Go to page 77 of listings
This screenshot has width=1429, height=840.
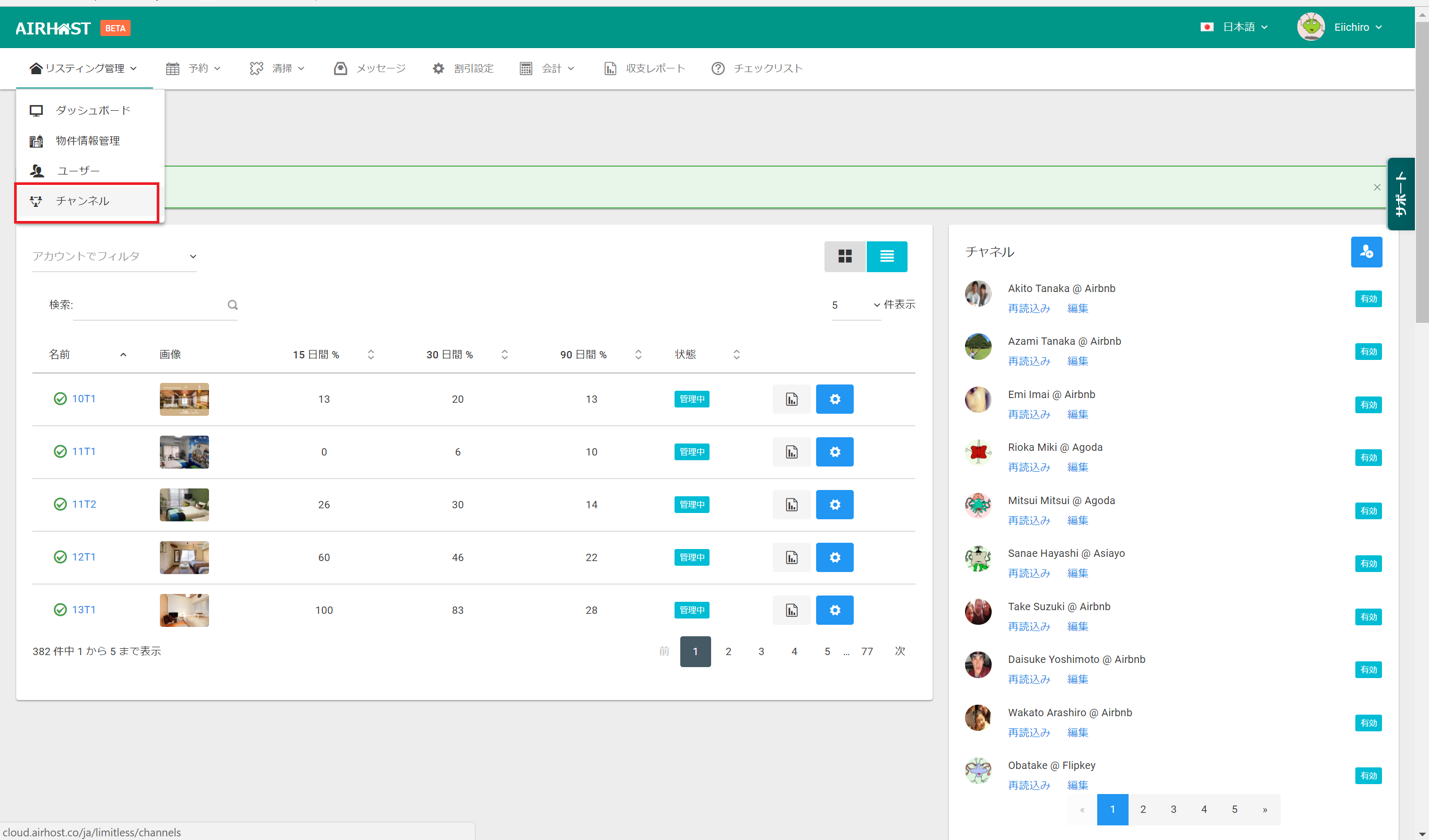tap(866, 651)
